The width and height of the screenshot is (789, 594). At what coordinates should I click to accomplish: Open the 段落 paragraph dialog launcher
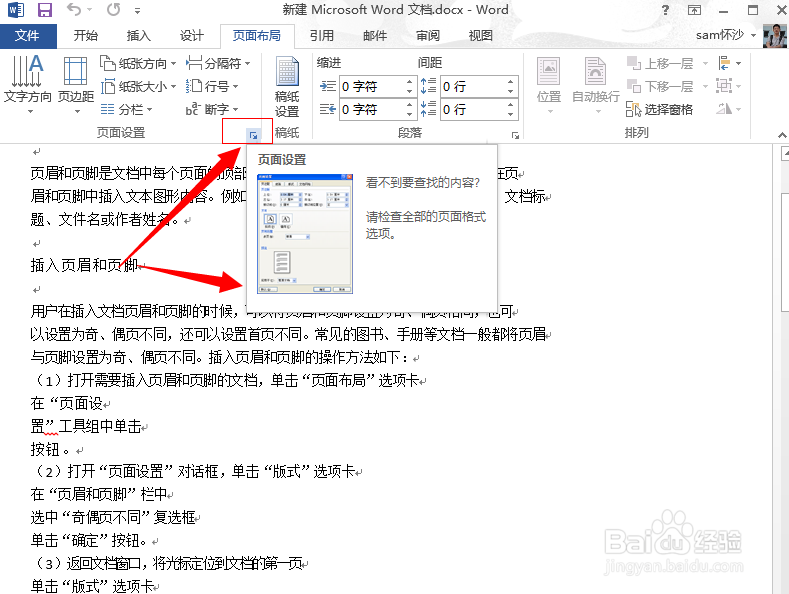pyautogui.click(x=515, y=135)
